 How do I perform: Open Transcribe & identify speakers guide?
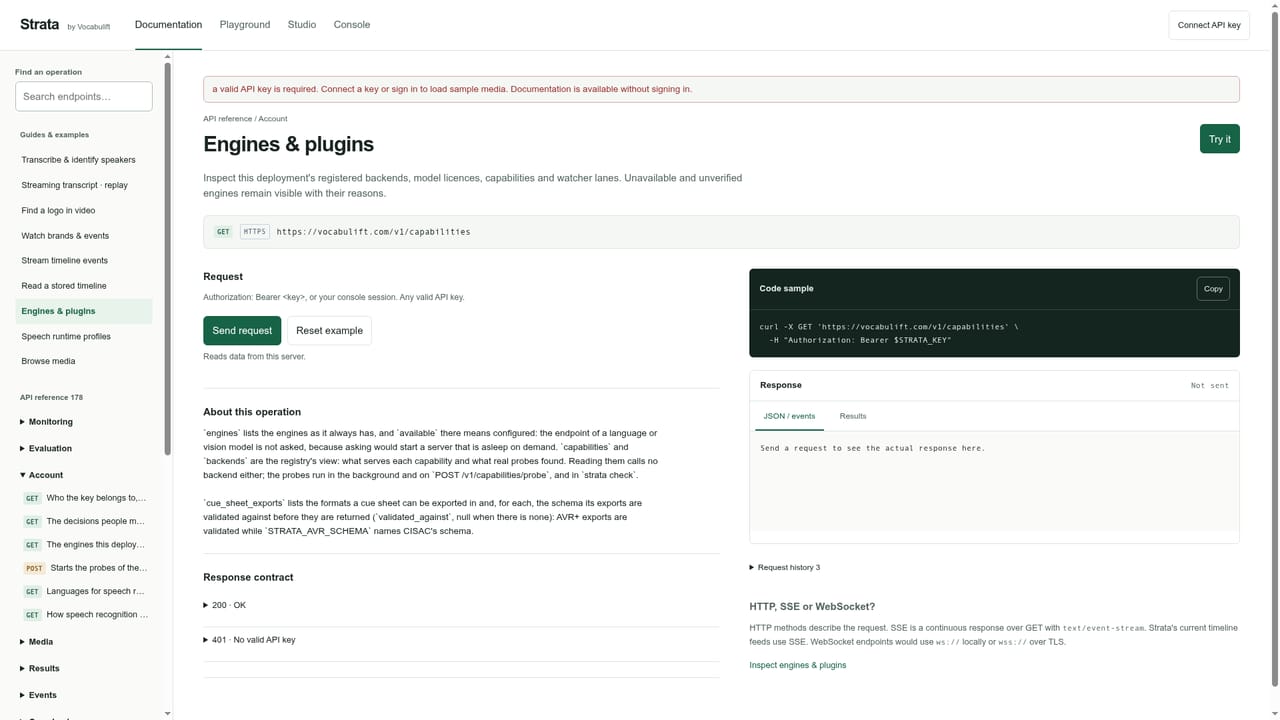point(84,160)
